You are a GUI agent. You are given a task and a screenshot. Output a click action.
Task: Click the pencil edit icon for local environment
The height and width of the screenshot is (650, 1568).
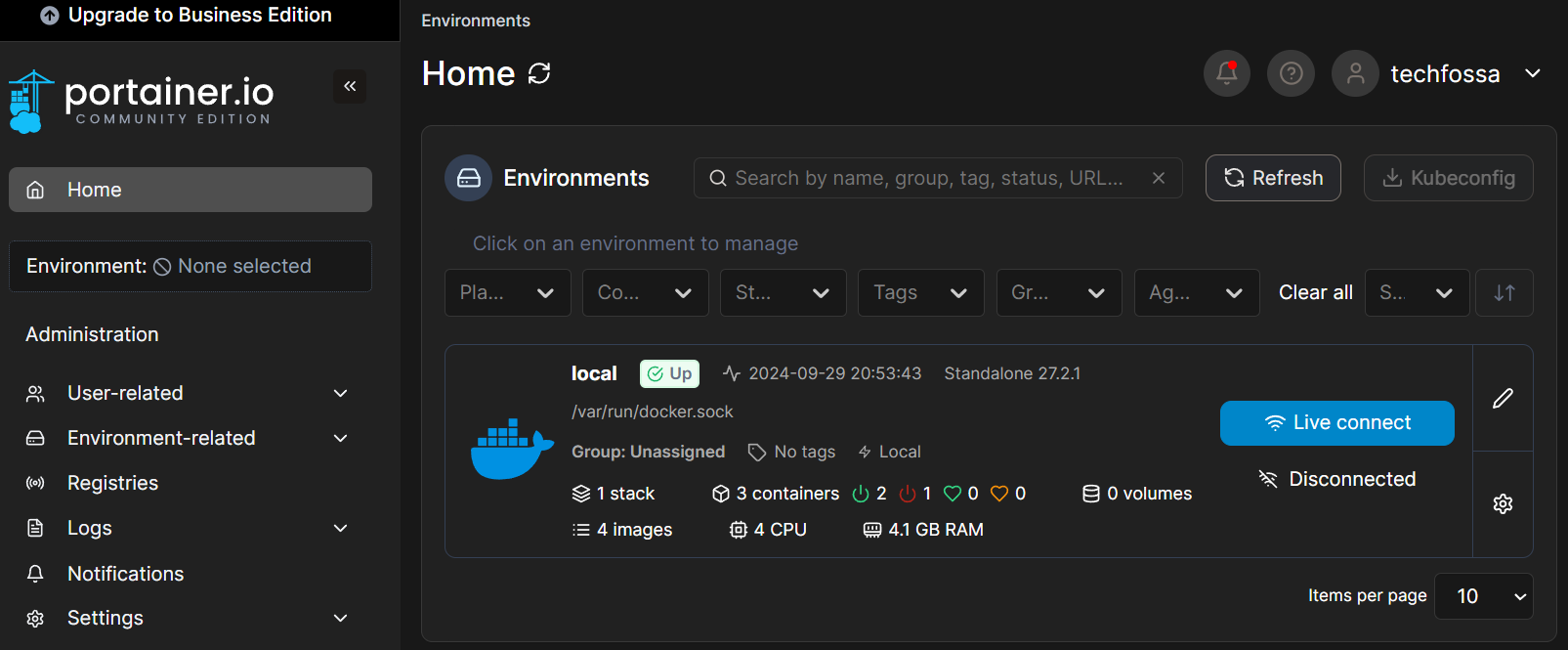[1503, 398]
